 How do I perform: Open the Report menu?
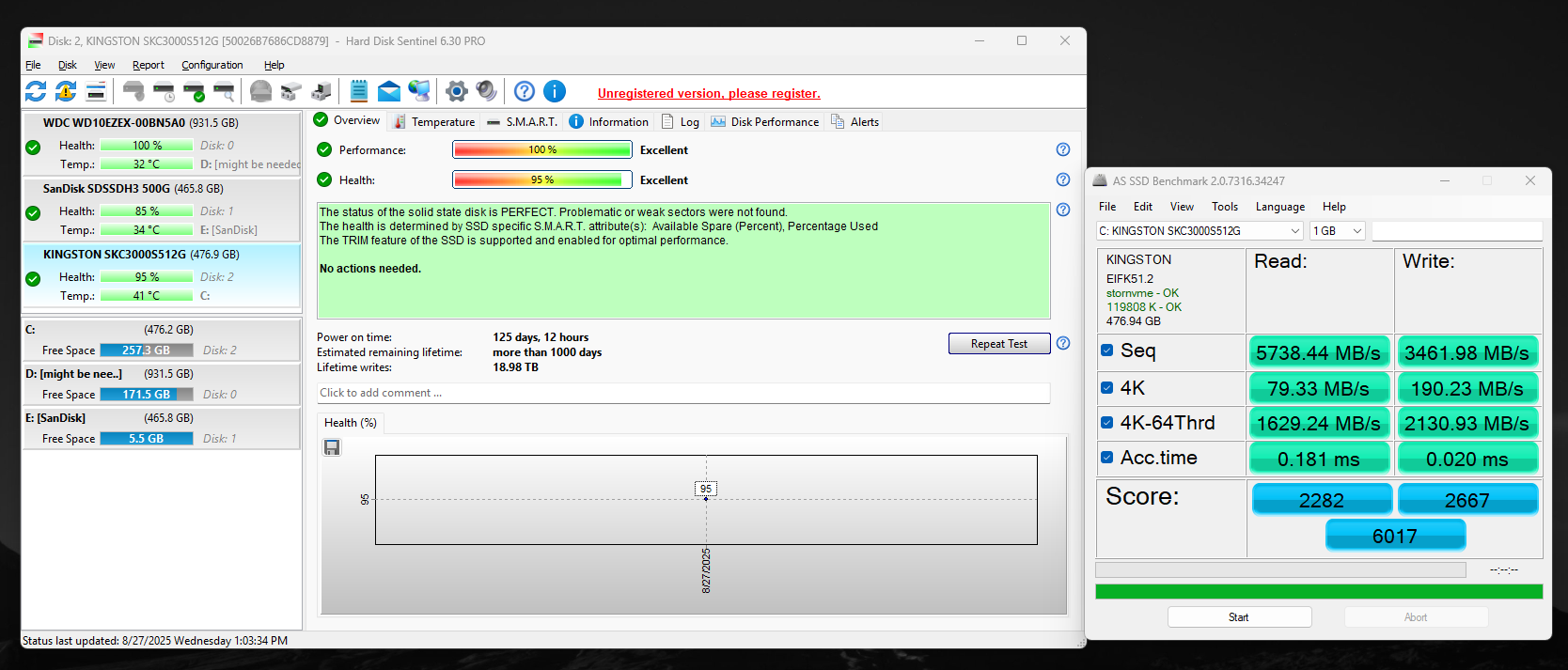click(x=149, y=65)
